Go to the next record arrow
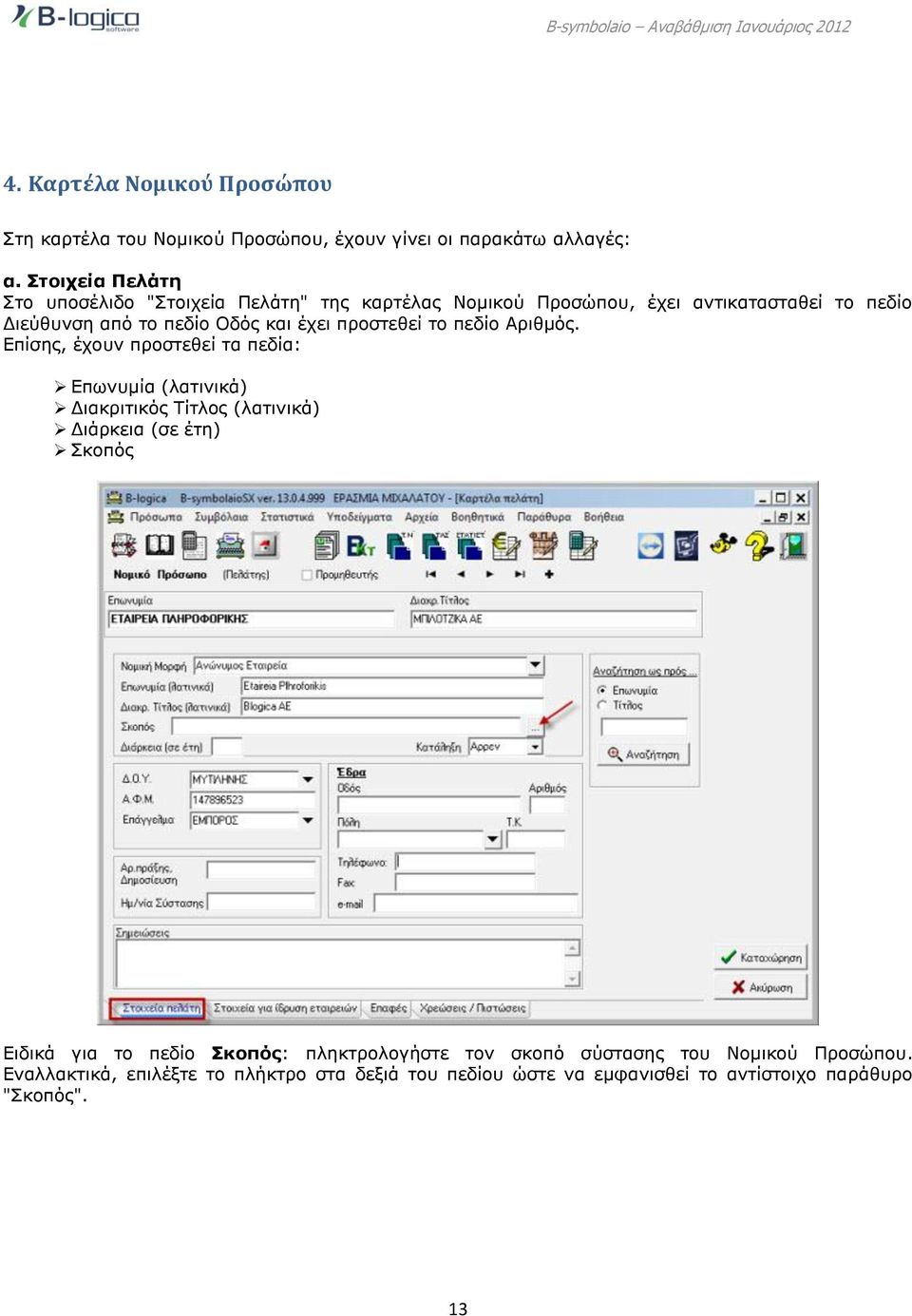The width and height of the screenshot is (912, 1316). (x=489, y=575)
